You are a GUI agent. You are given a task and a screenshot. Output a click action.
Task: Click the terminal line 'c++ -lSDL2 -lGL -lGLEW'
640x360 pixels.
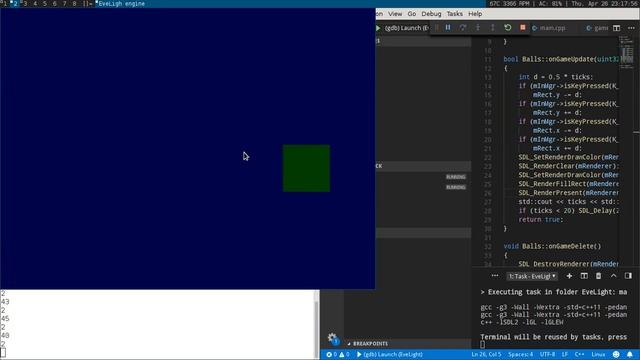522,322
